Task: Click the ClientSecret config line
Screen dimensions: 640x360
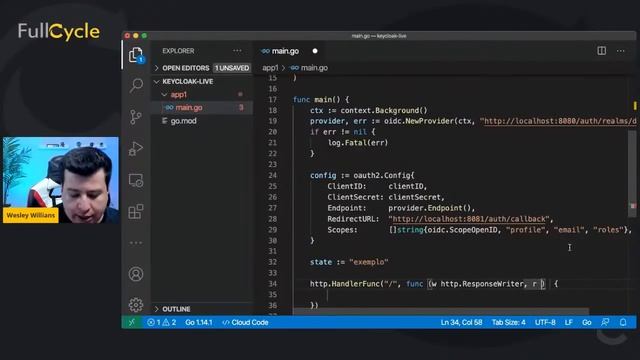Action: (386, 197)
